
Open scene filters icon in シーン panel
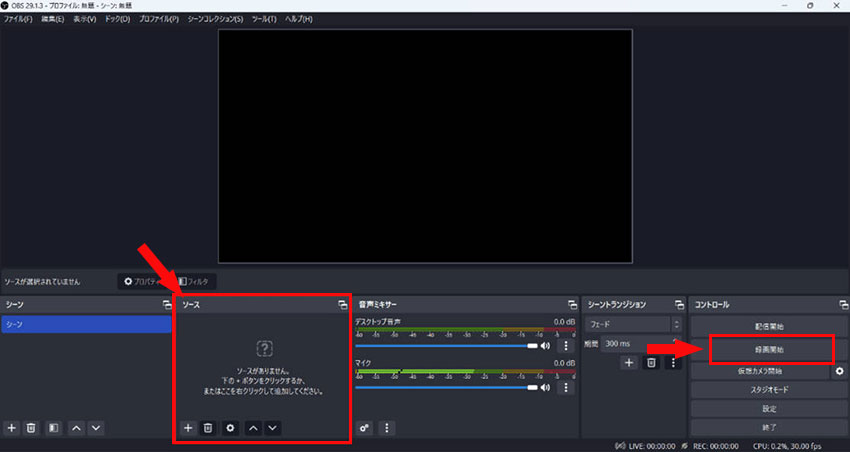tap(53, 427)
